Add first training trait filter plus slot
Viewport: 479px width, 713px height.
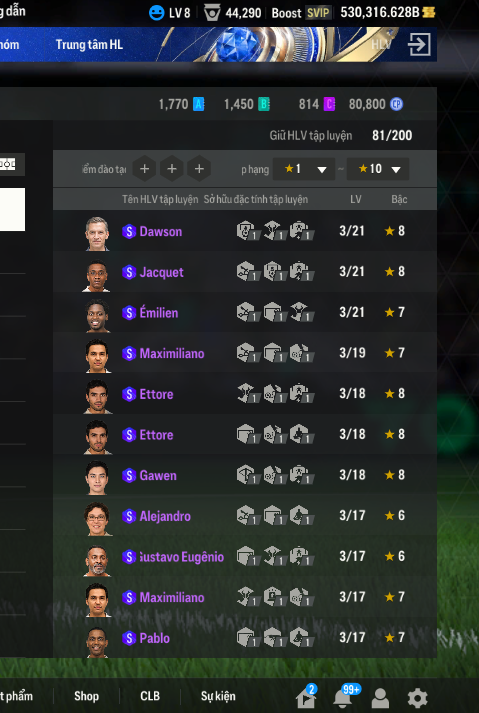pos(144,169)
